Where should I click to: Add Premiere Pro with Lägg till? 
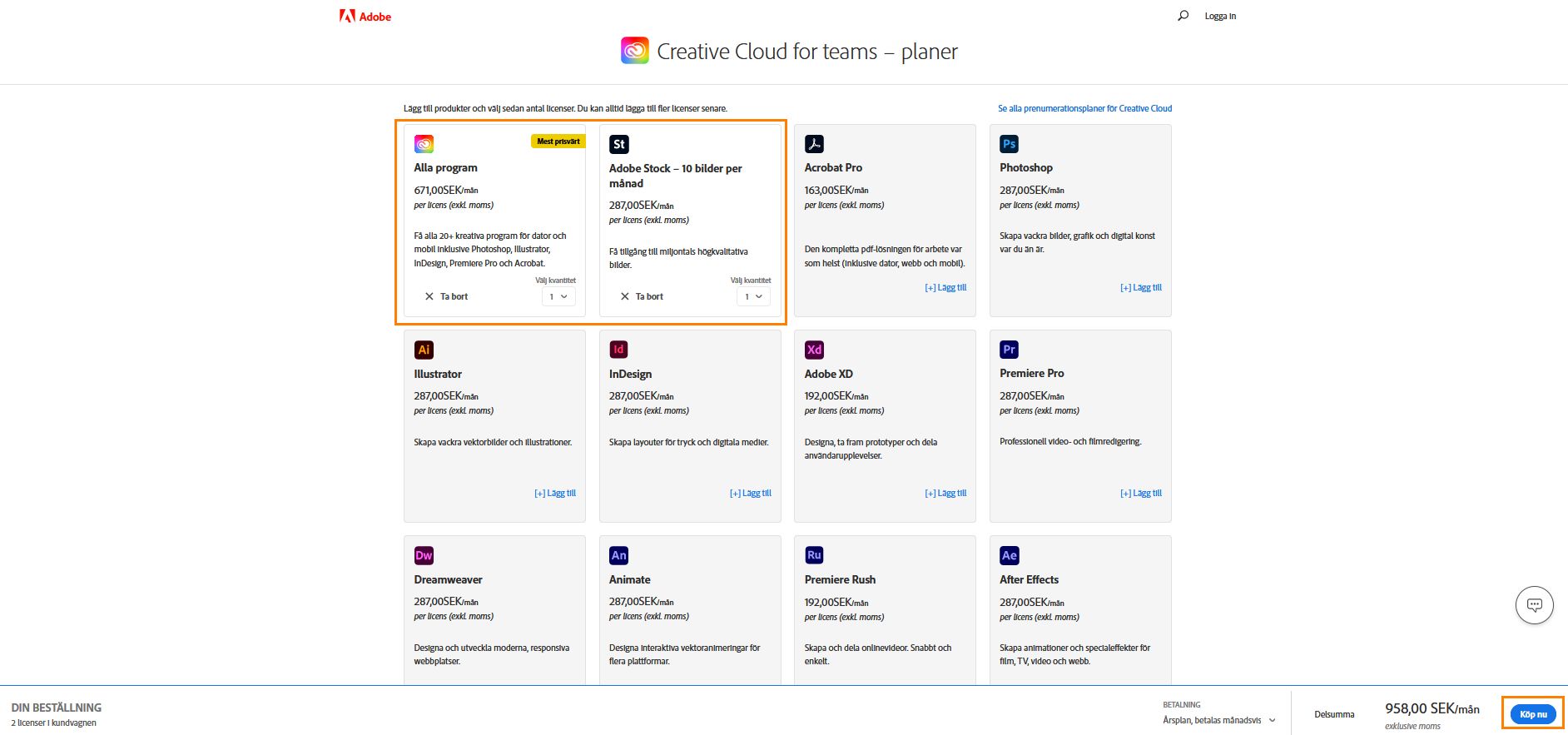pyautogui.click(x=1141, y=493)
